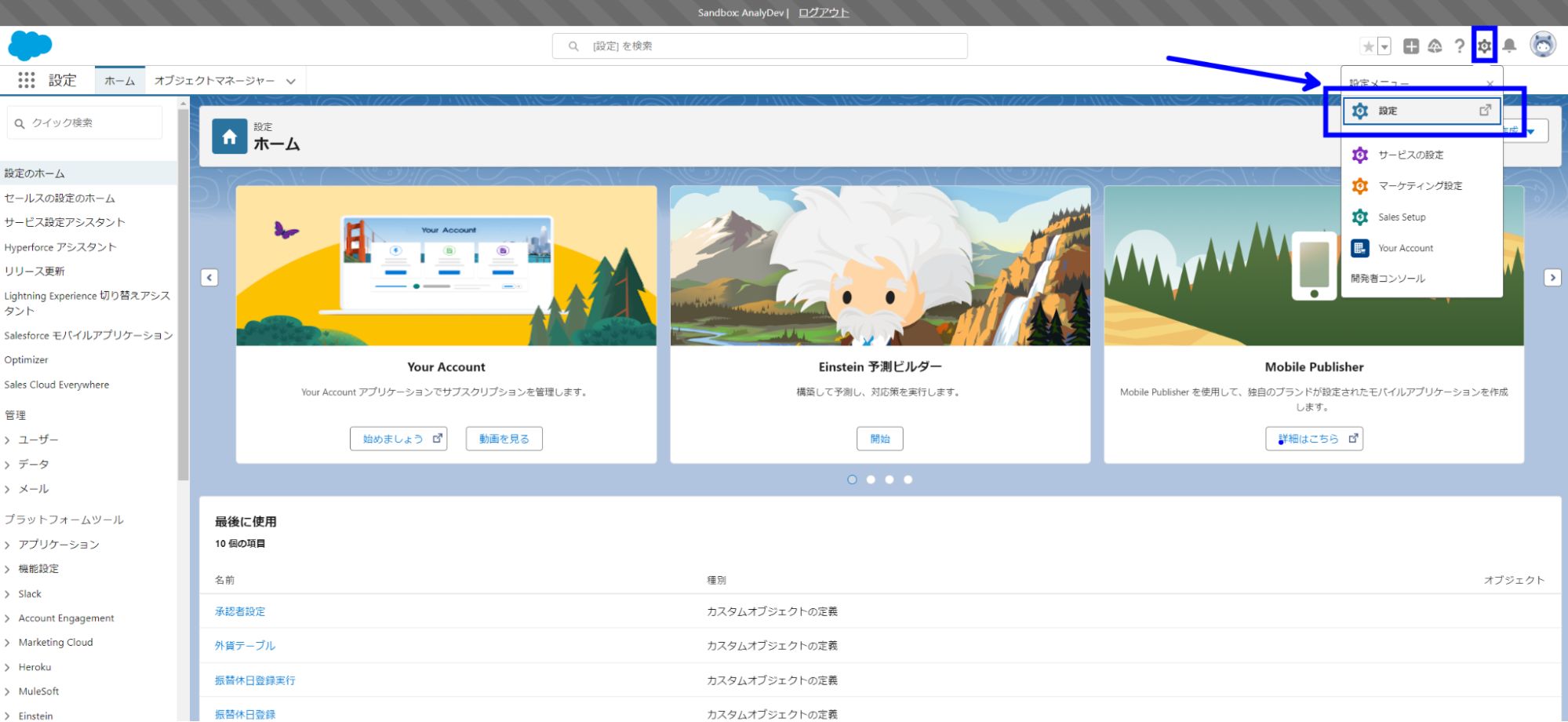Expand the アプリケーション tree section
The image size is (1568, 722).
[x=8, y=545]
